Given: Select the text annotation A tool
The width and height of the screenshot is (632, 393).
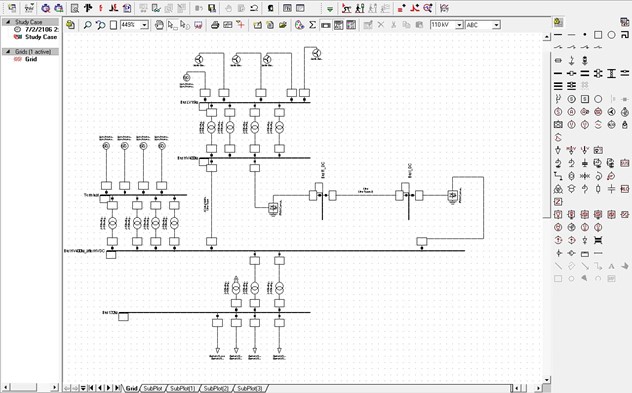Looking at the screenshot, I should coord(611,266).
